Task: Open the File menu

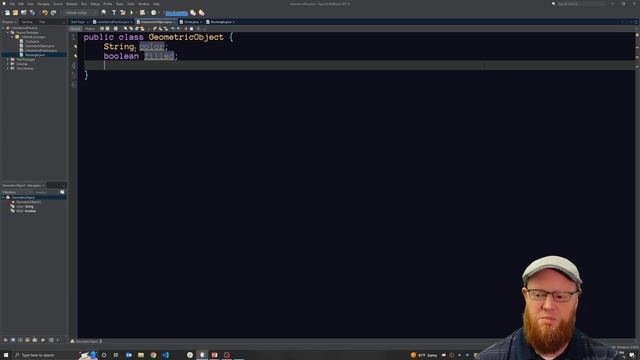Action: point(12,4)
